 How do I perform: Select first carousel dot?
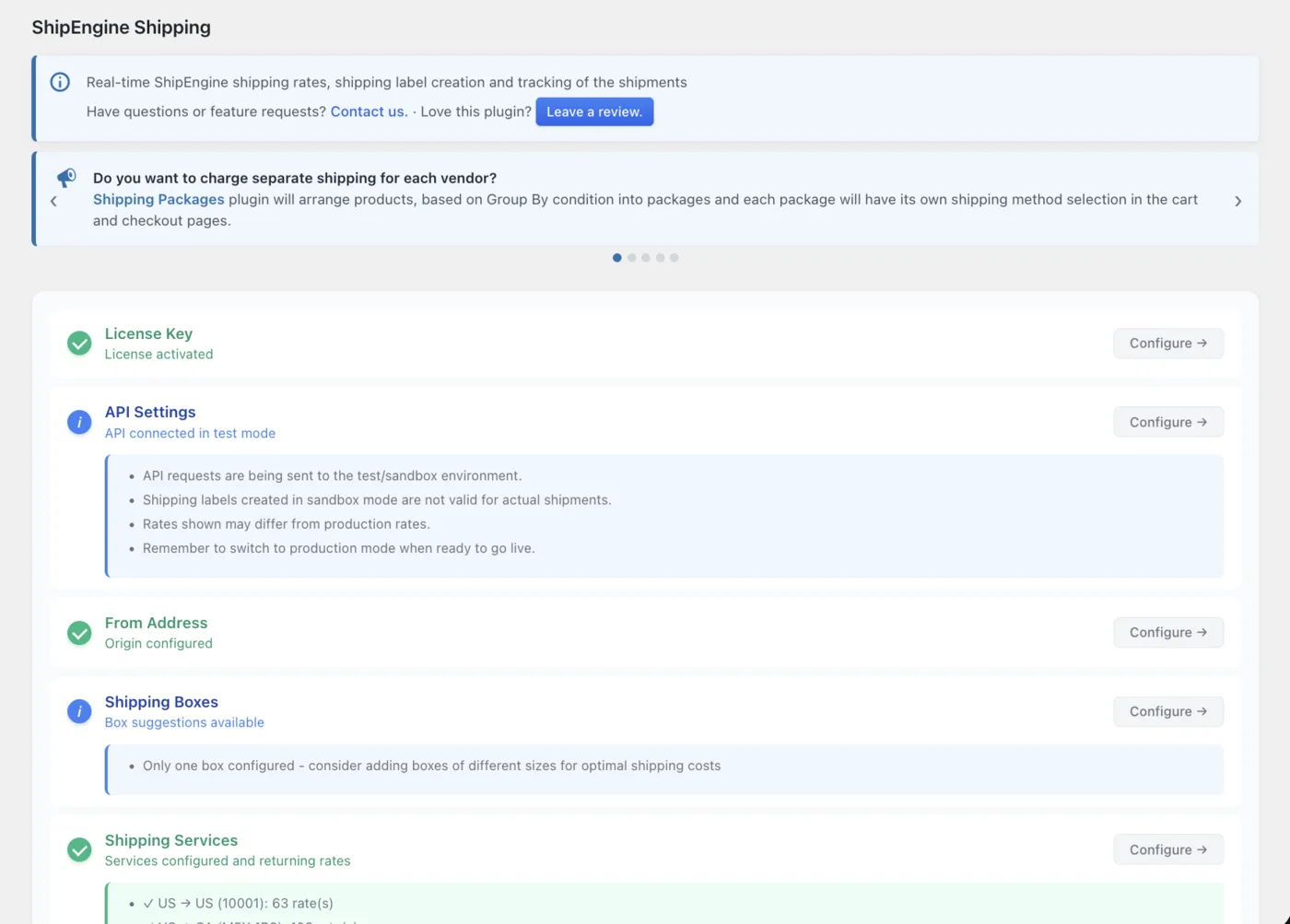pyautogui.click(x=617, y=258)
